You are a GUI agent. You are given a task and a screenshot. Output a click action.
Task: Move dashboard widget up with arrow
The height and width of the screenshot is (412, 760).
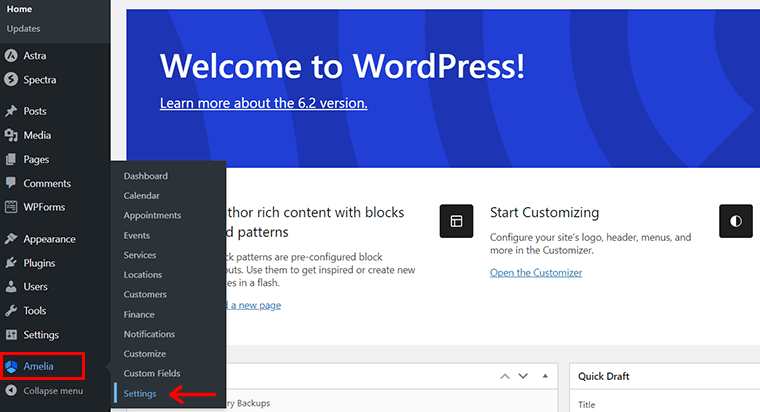tap(505, 376)
